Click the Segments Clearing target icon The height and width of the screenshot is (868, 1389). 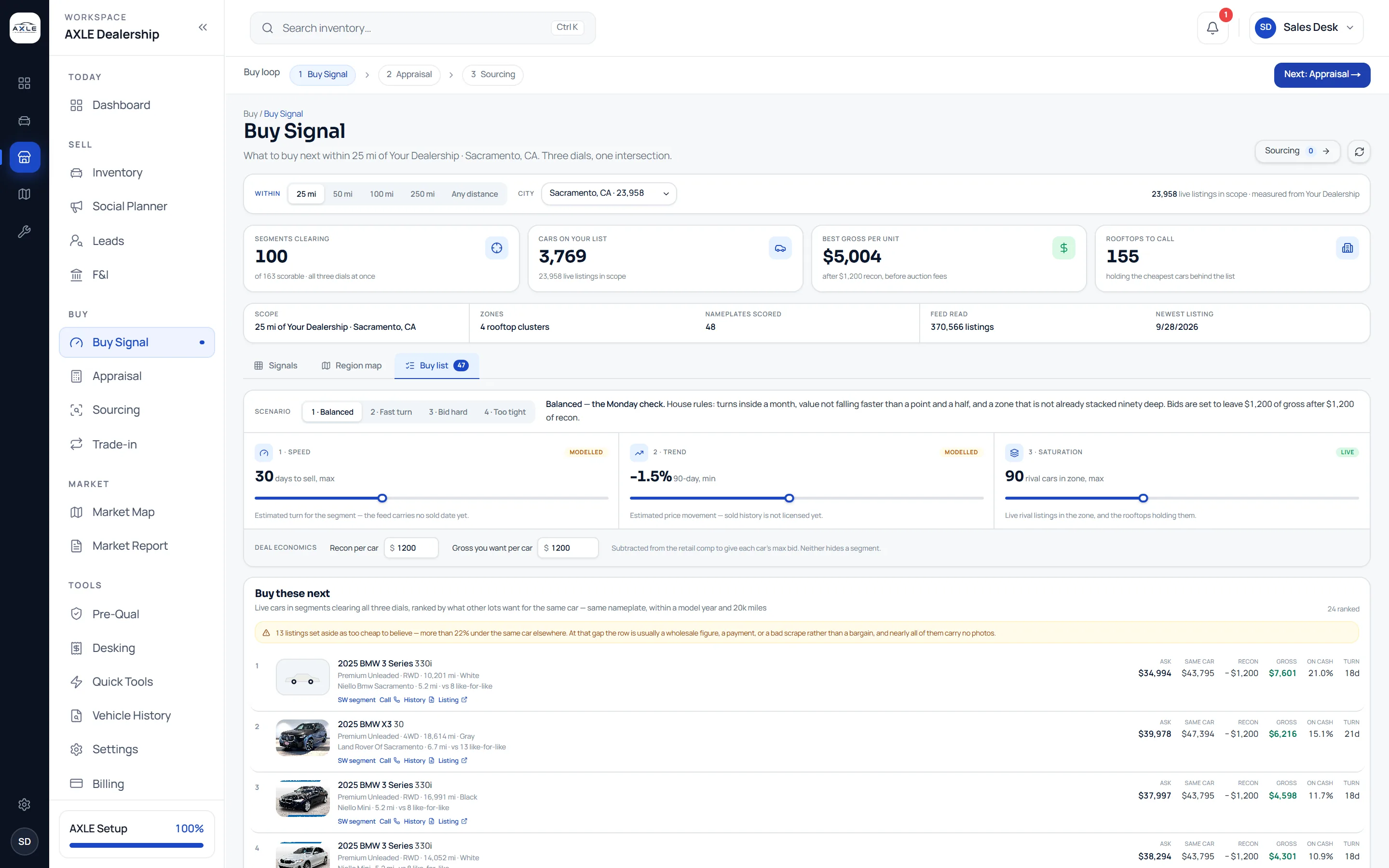point(496,248)
